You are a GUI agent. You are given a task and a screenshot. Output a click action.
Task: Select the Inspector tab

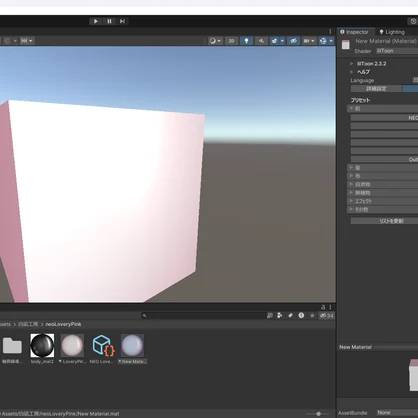[x=354, y=32]
